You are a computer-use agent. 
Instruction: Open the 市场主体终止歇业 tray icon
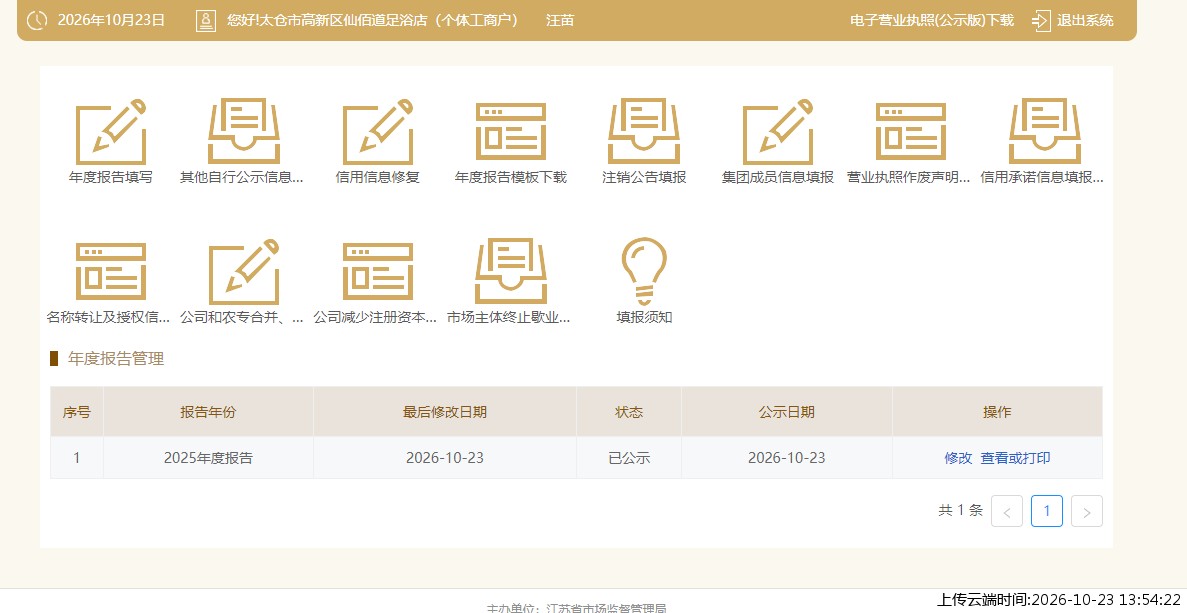tap(511, 272)
